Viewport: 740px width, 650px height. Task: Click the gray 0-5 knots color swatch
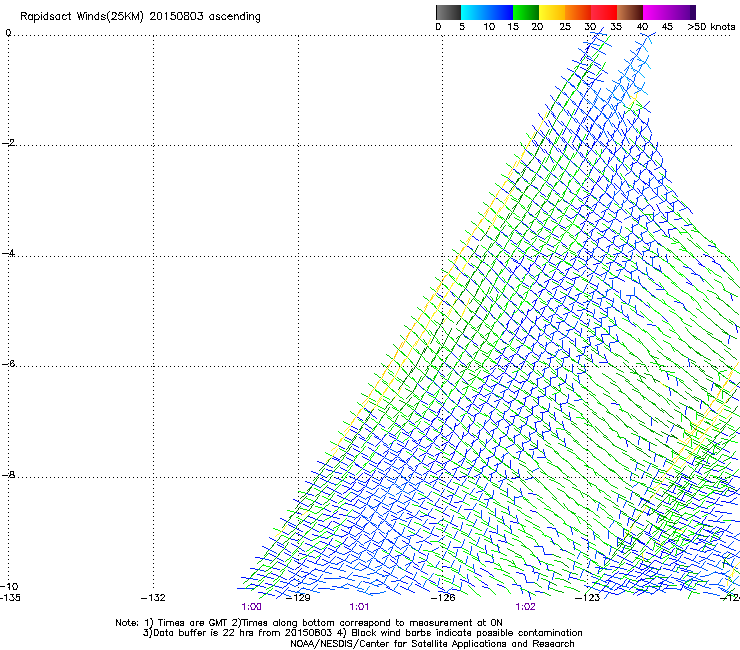(448, 12)
